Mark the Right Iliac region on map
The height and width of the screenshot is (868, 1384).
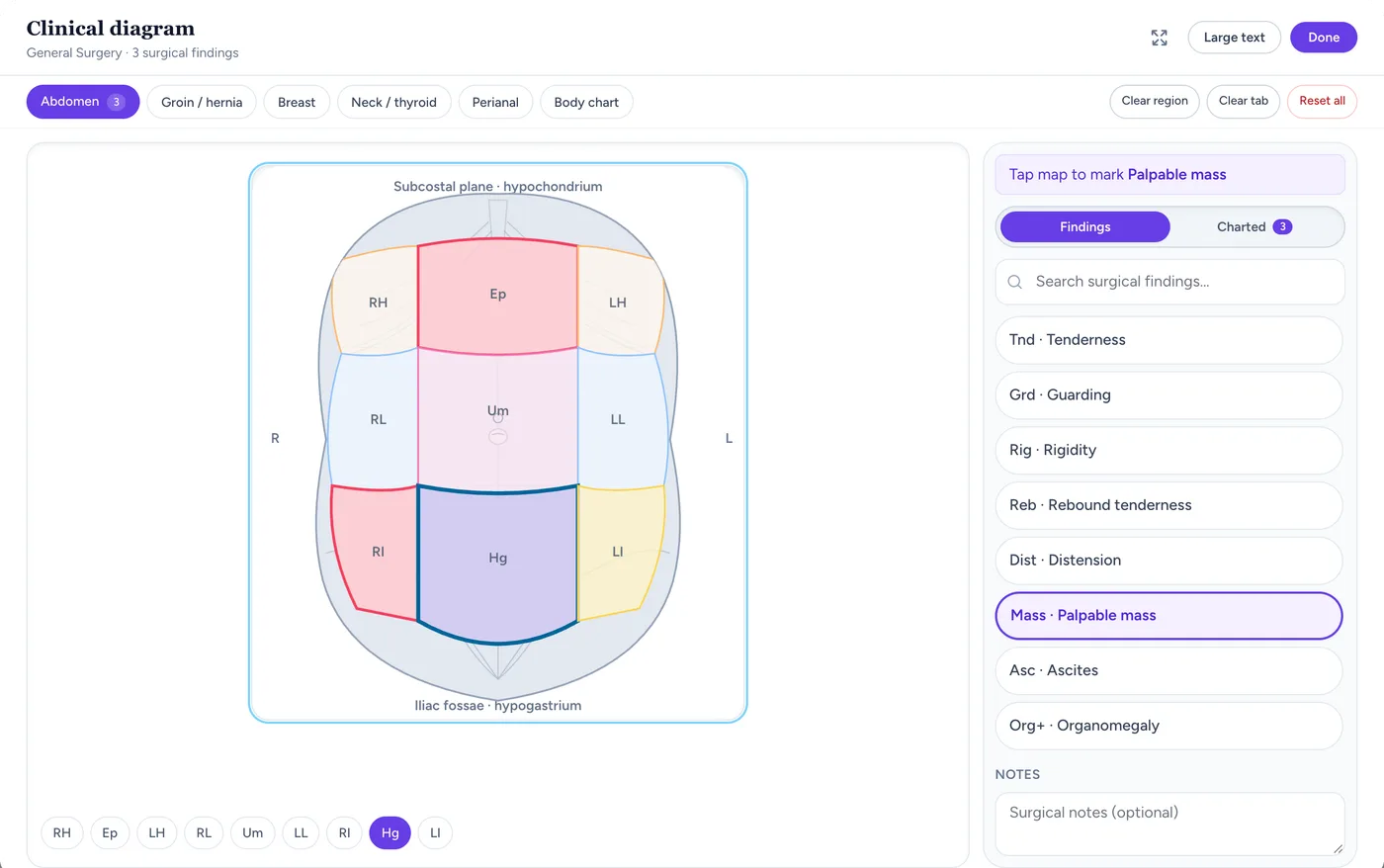pos(375,552)
